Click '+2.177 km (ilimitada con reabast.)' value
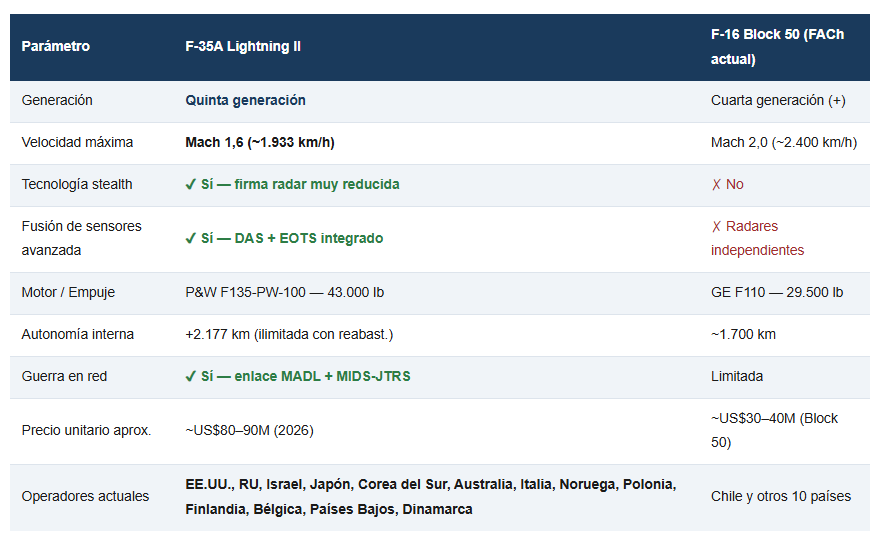Viewport: 883px width, 544px height. 289,335
